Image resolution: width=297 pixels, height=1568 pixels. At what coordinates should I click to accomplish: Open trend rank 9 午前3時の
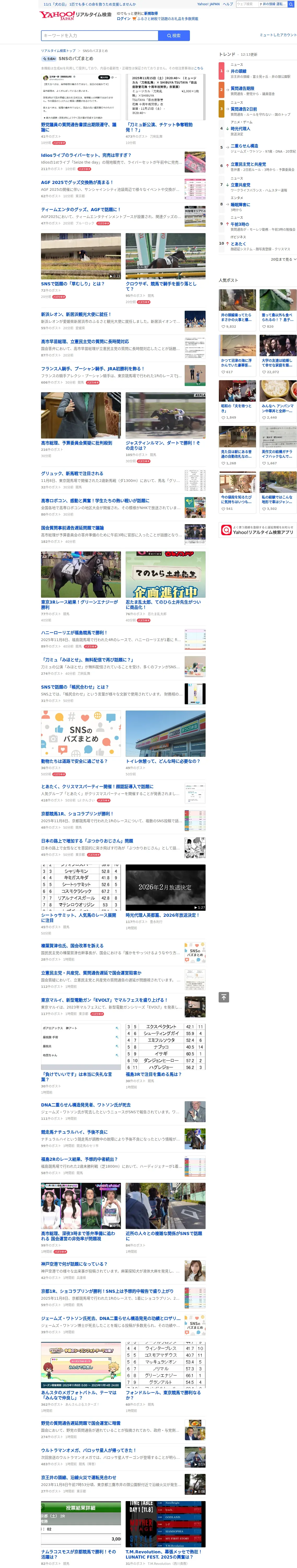[240, 224]
